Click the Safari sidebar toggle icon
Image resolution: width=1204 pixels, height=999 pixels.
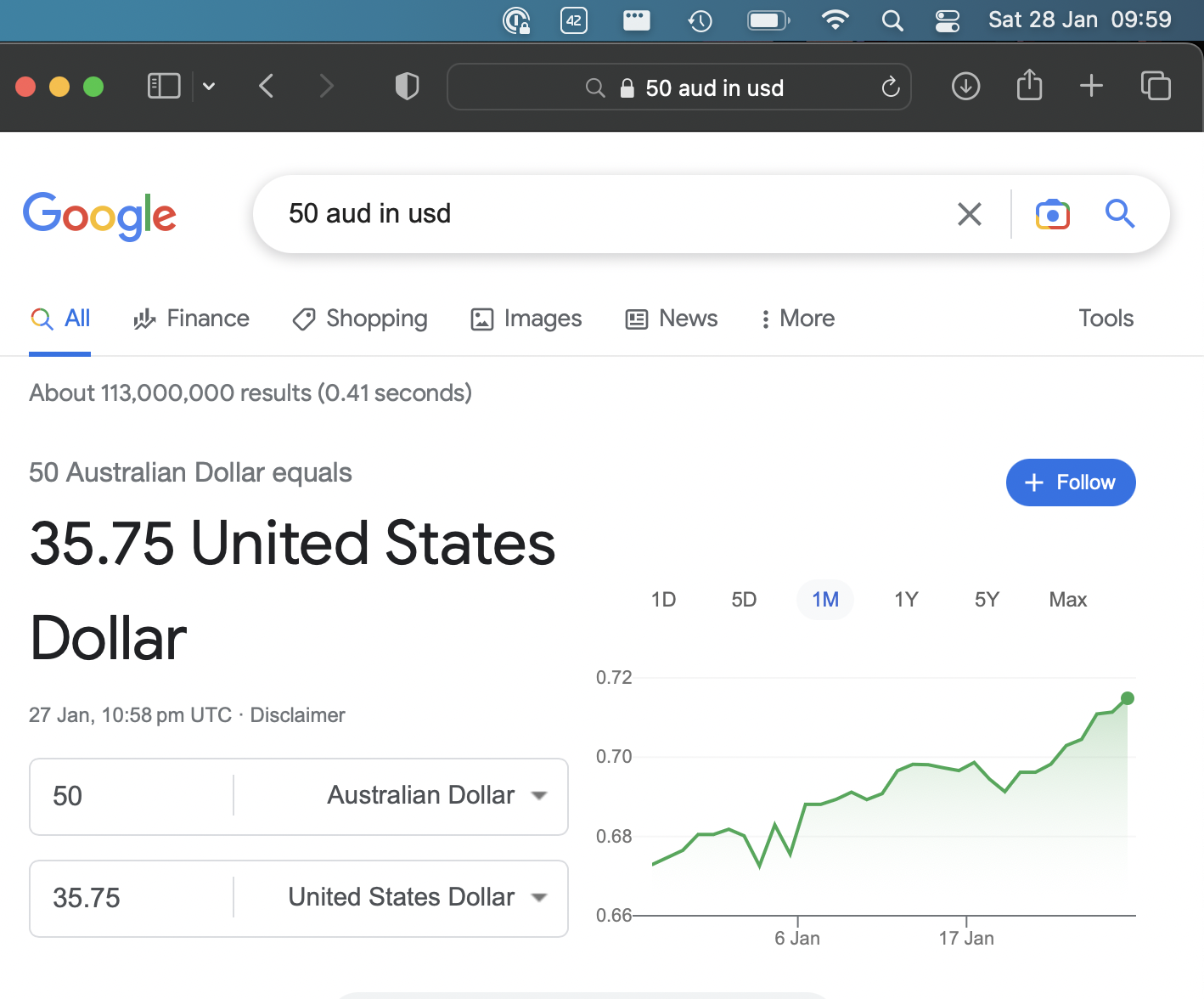coord(164,86)
